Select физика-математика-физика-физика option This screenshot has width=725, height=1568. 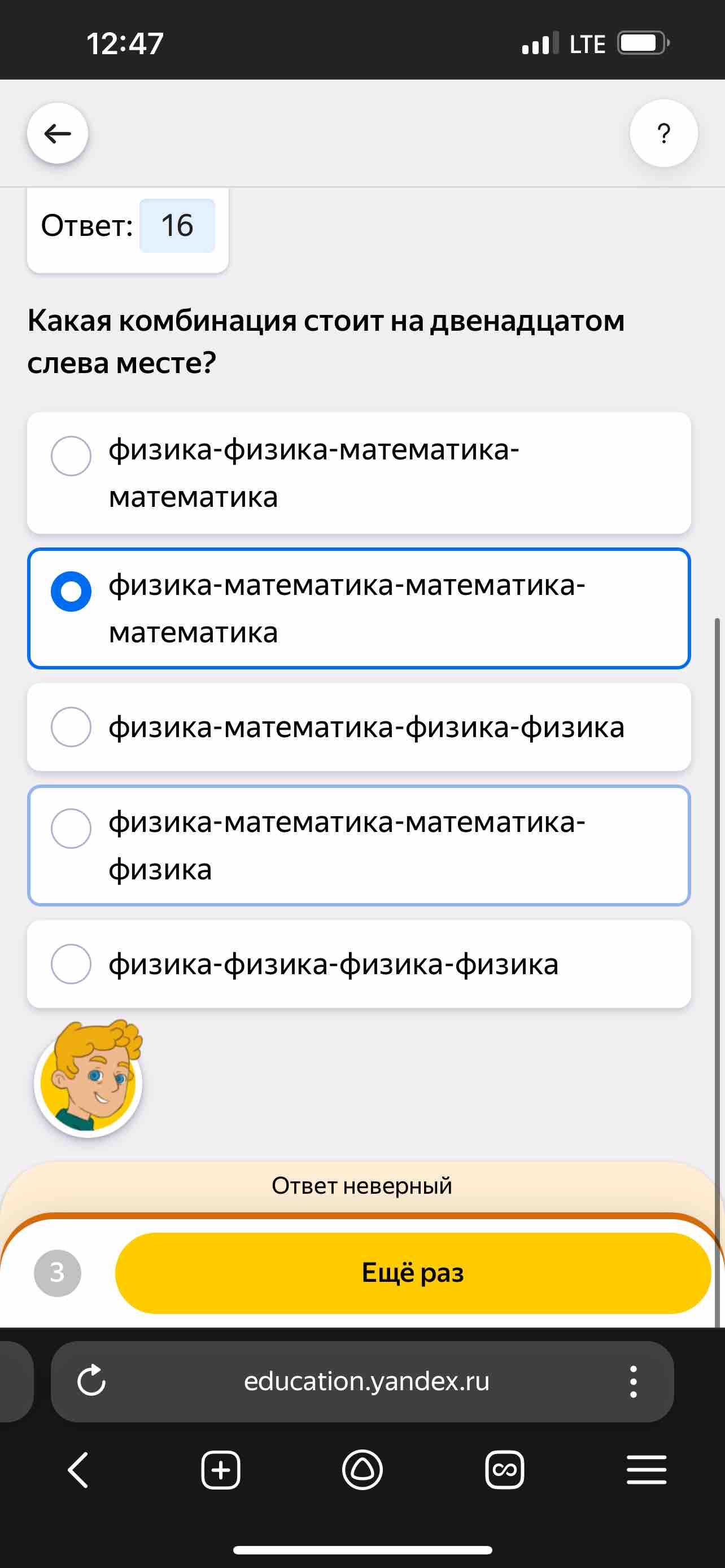pyautogui.click(x=359, y=727)
